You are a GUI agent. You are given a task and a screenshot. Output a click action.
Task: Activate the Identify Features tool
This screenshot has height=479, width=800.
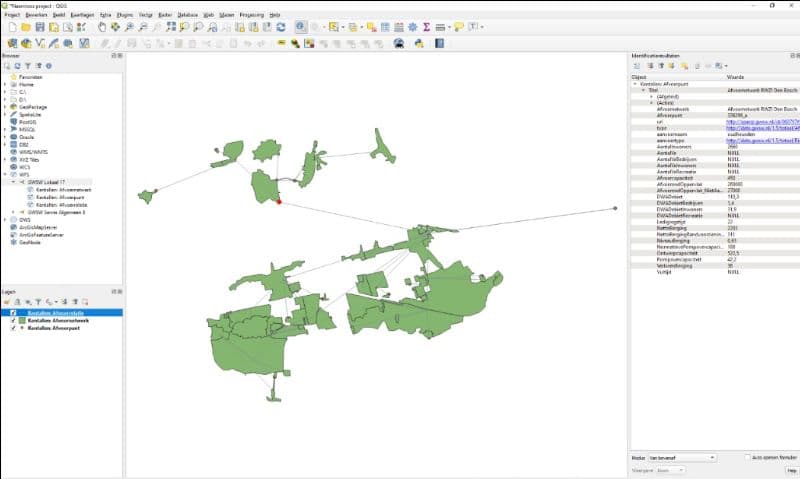[301, 27]
